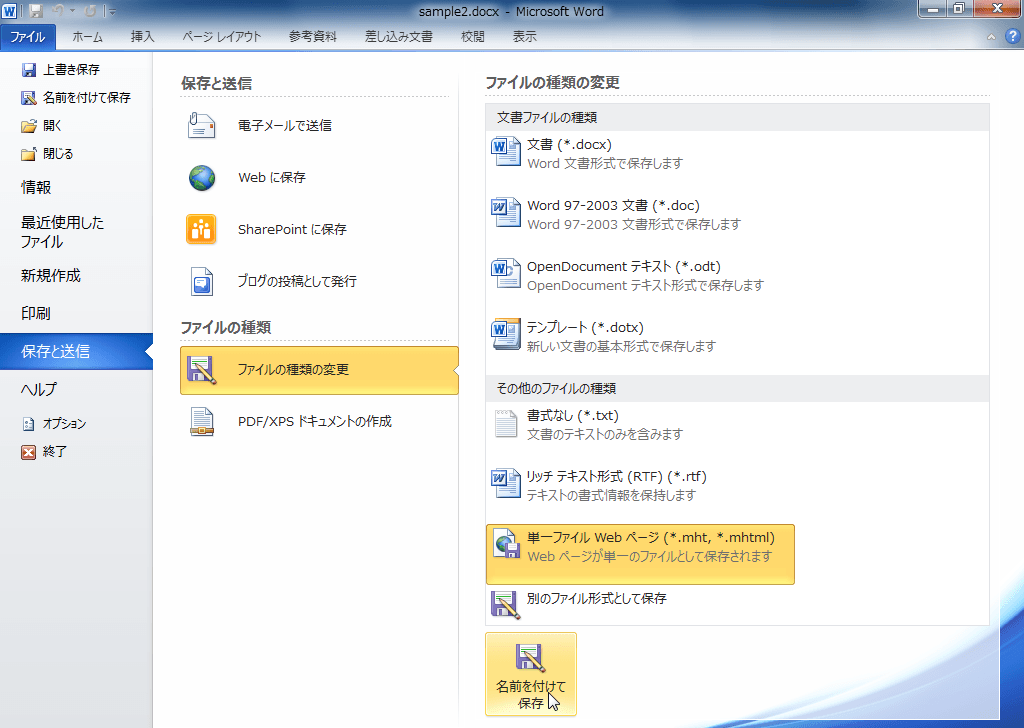Open the 新規作成 section
The width and height of the screenshot is (1024, 728).
tap(50, 276)
